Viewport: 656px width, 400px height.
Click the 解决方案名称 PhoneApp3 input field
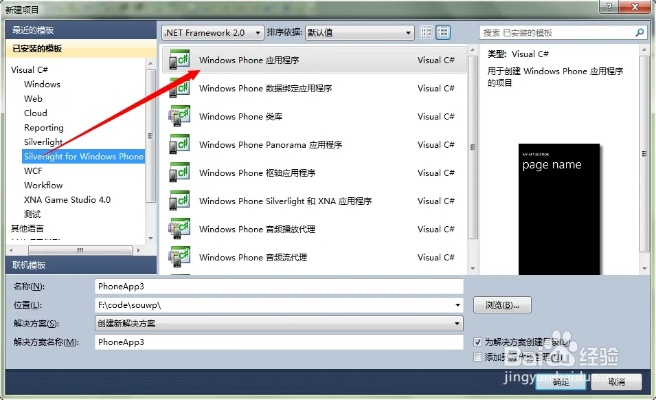coord(279,342)
